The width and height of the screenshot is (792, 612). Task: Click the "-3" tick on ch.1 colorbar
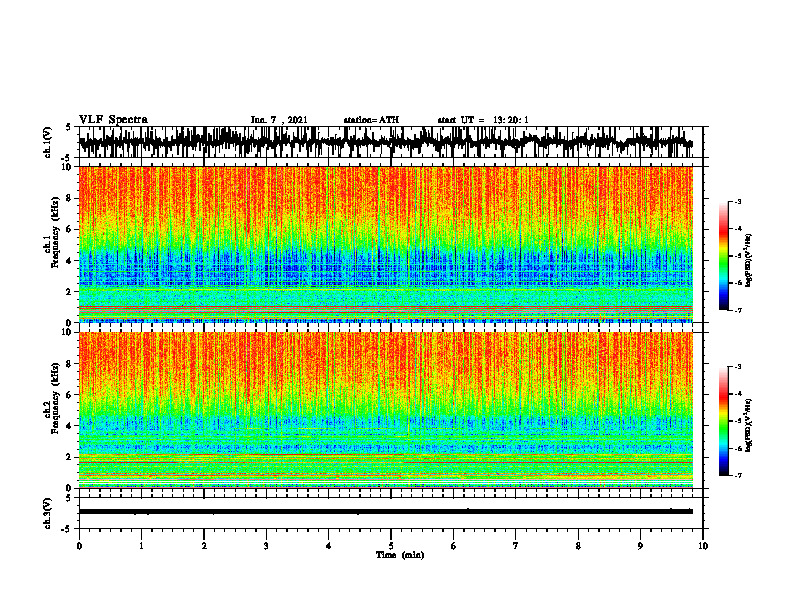click(738, 201)
